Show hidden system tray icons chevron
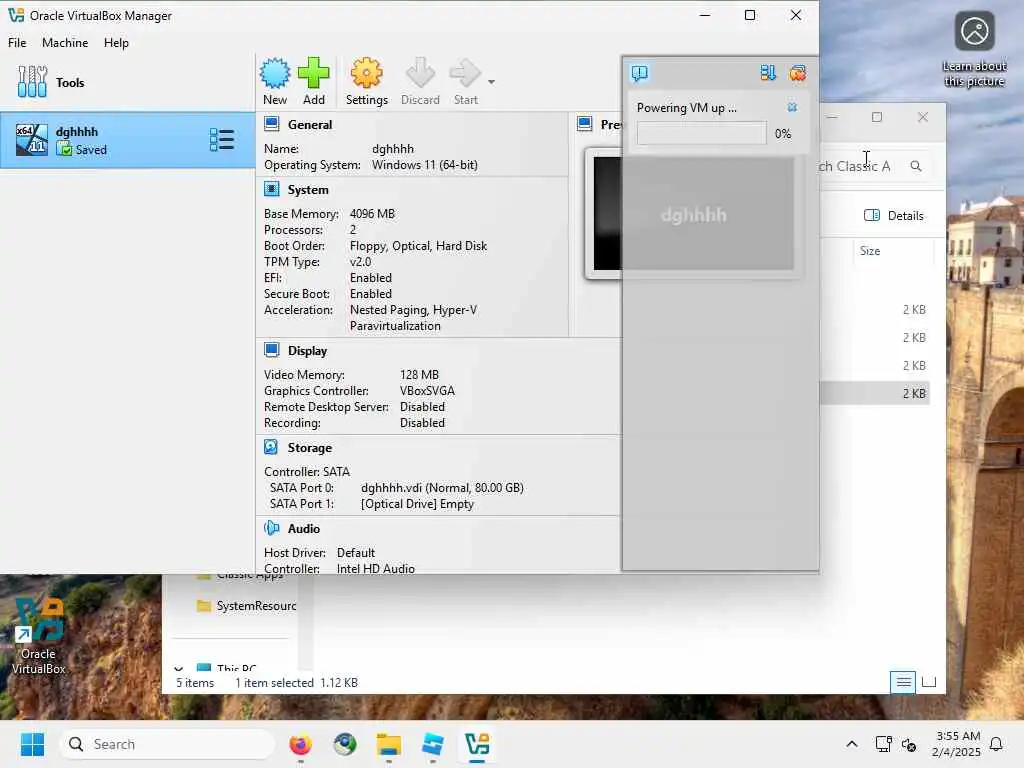This screenshot has height=768, width=1024. pos(852,744)
